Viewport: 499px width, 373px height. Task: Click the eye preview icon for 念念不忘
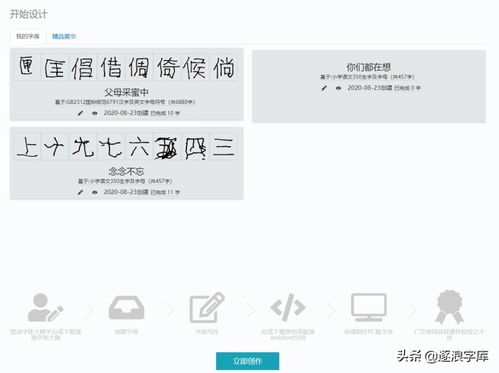pos(95,192)
